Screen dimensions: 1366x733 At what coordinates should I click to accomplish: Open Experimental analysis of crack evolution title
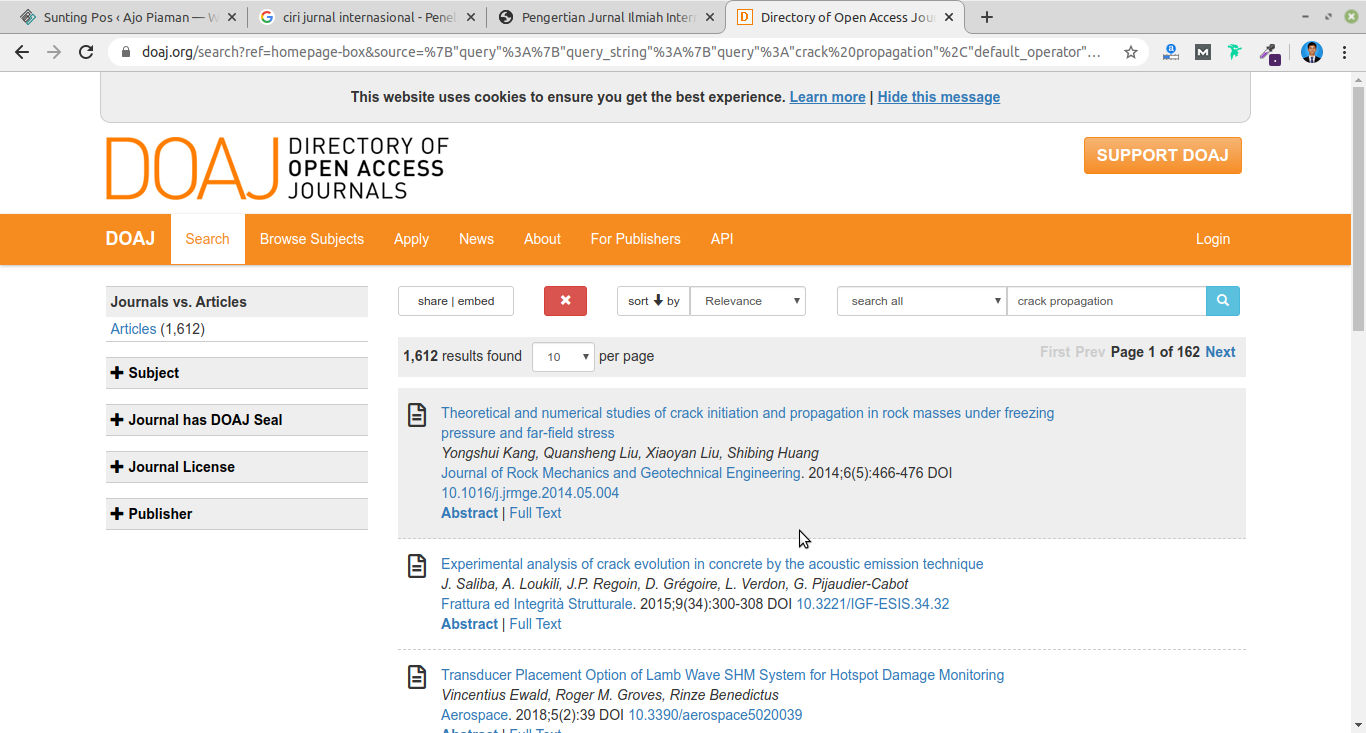(712, 564)
